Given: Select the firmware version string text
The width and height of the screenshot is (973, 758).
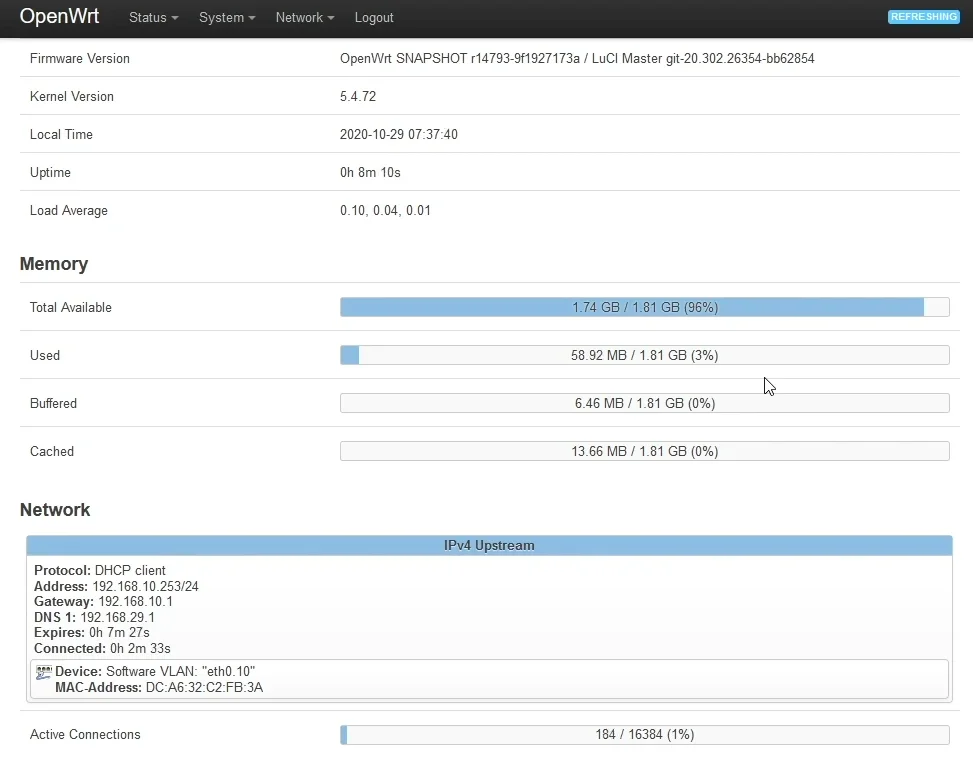Looking at the screenshot, I should point(577,58).
